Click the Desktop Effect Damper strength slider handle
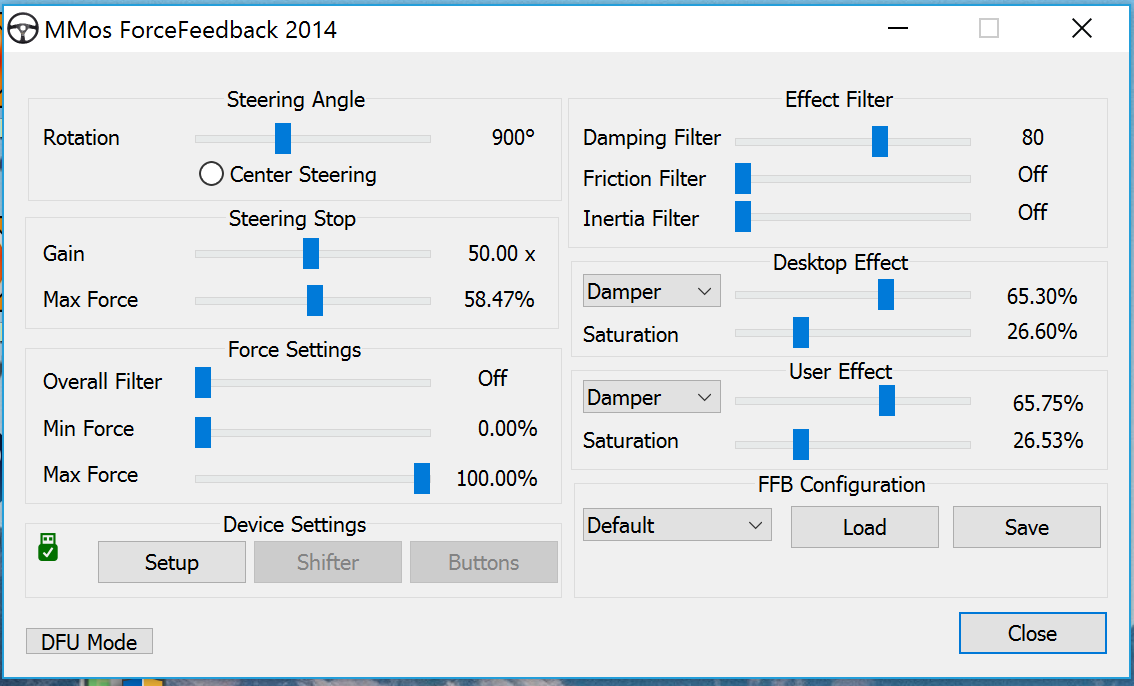This screenshot has width=1134, height=686. 886,294
